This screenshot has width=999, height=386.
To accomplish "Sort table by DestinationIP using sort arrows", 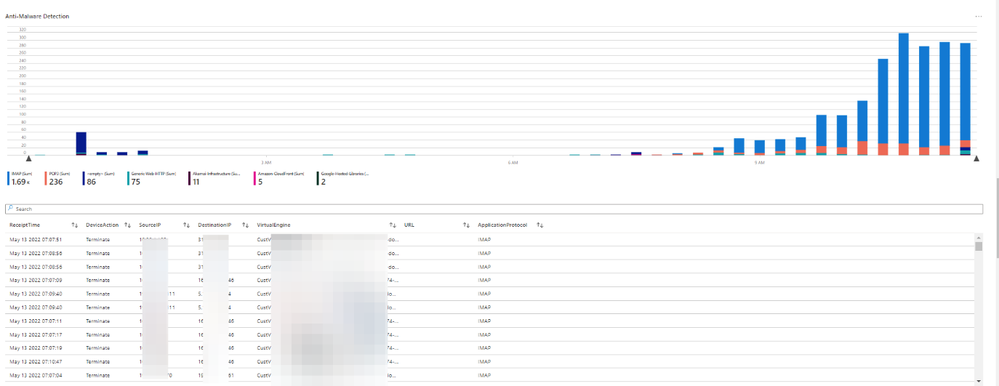I will 245,225.
